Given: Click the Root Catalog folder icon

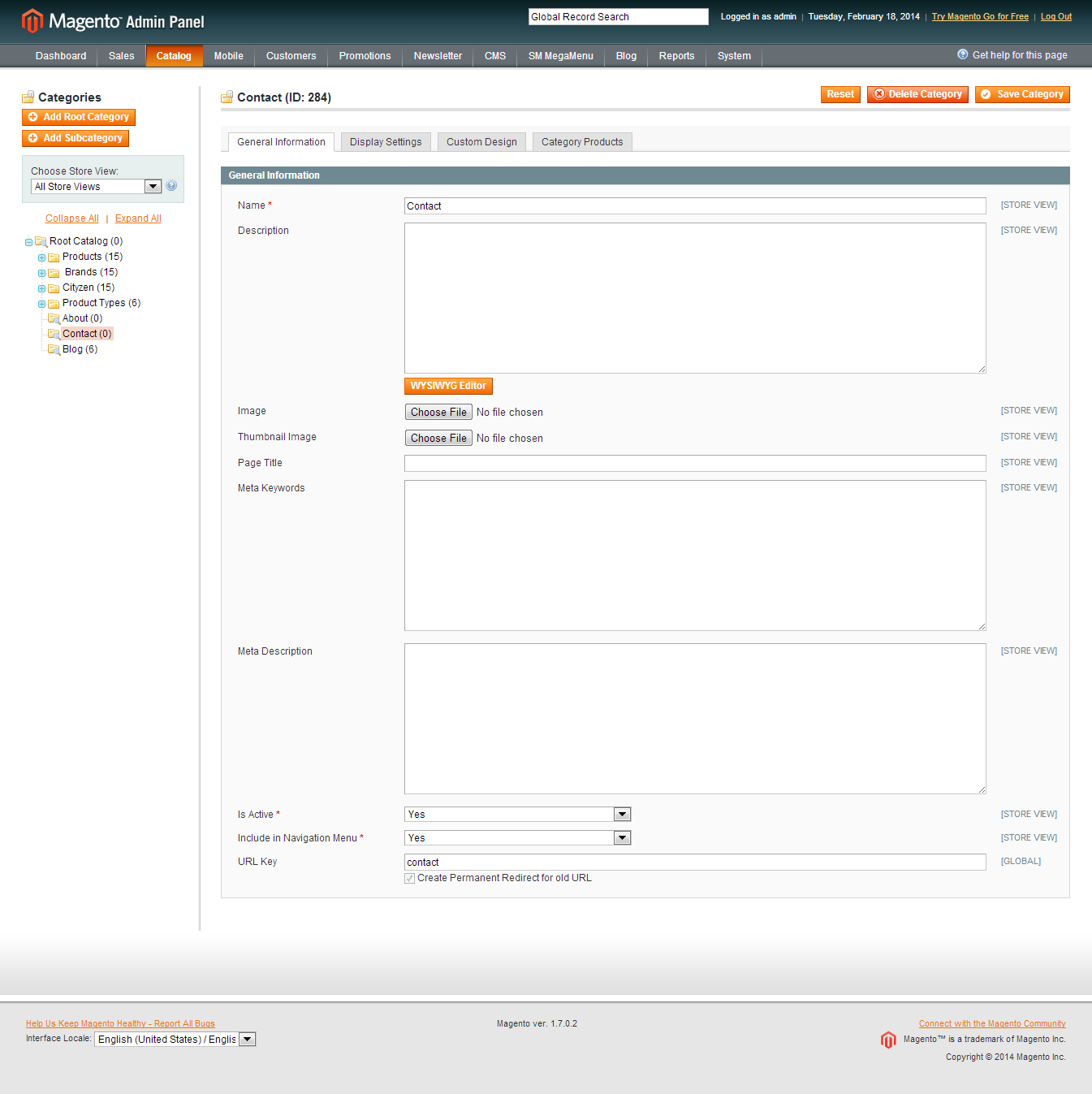Looking at the screenshot, I should [x=41, y=241].
